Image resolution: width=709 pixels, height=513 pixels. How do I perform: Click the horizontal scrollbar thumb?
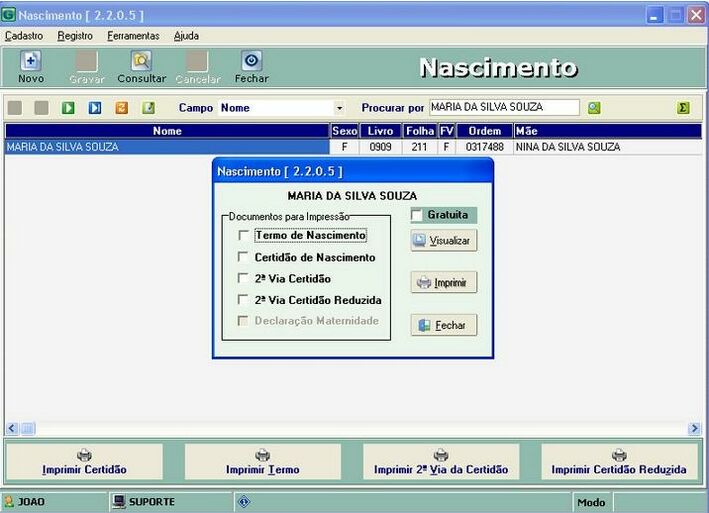click(x=28, y=428)
